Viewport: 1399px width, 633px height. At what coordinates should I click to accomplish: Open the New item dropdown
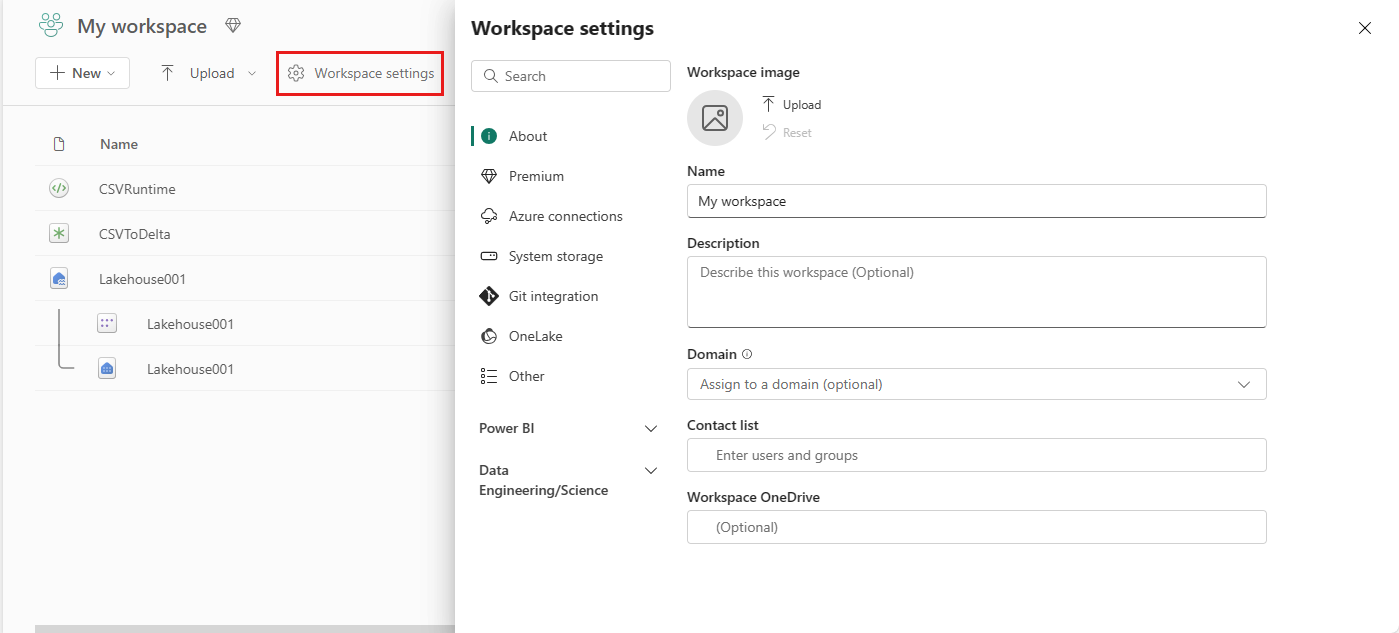82,73
